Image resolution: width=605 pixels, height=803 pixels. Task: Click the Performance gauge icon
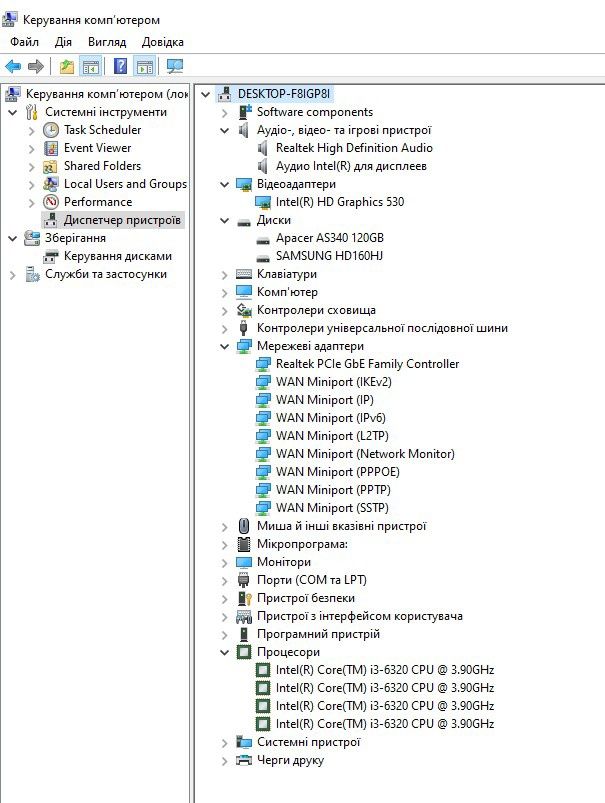coord(51,202)
